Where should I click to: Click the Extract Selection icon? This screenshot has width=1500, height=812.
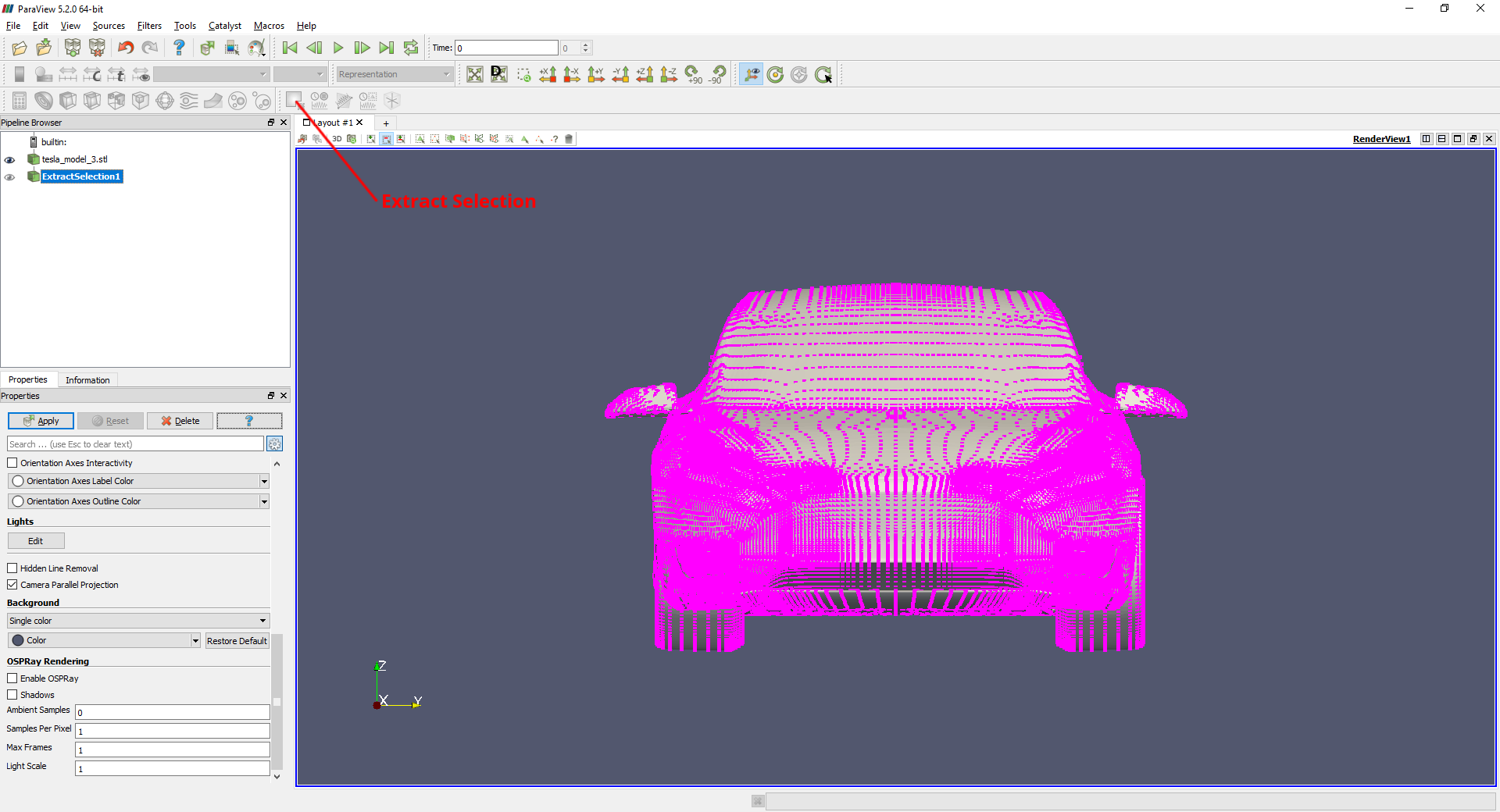point(293,99)
